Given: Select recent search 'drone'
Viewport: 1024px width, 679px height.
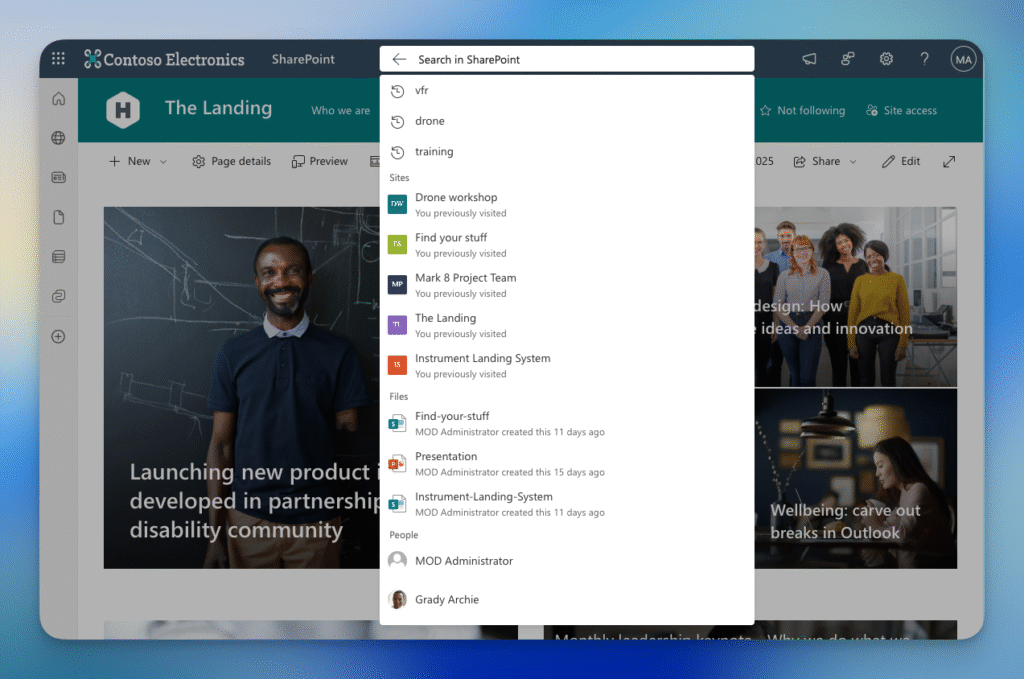Looking at the screenshot, I should (x=566, y=121).
